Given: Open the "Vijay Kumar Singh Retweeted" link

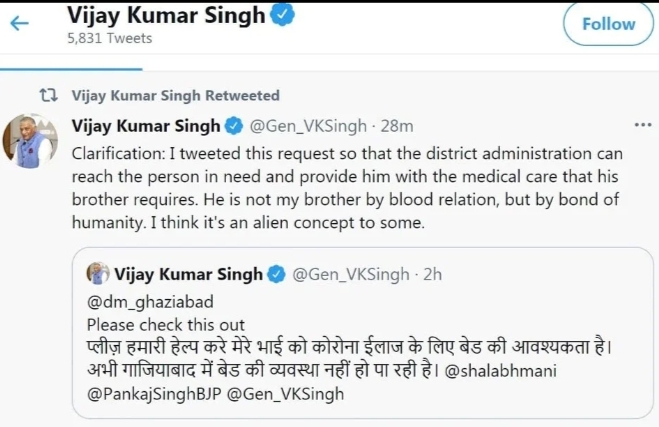Looking at the screenshot, I should coord(176,96).
